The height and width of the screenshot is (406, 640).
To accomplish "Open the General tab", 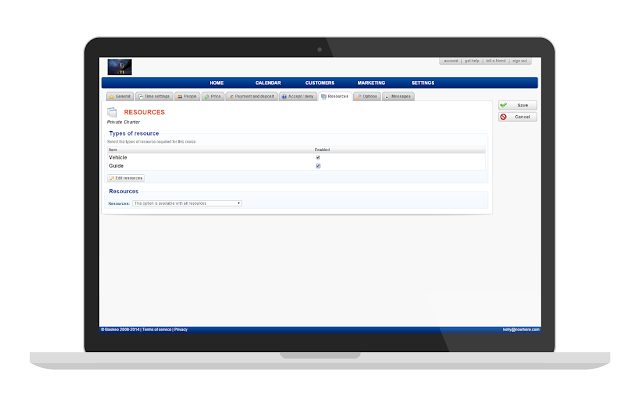I will point(119,96).
